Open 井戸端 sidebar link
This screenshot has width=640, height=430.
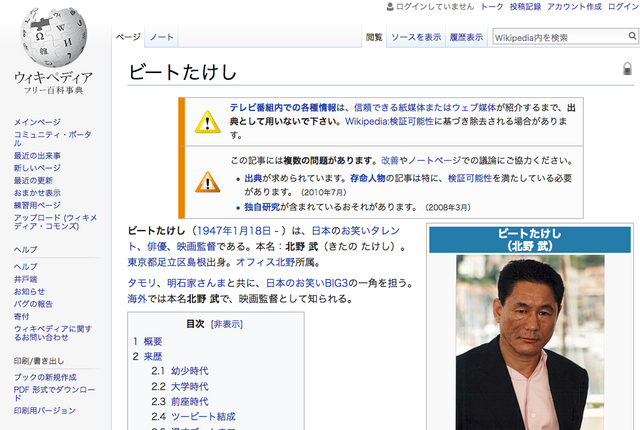click(25, 279)
